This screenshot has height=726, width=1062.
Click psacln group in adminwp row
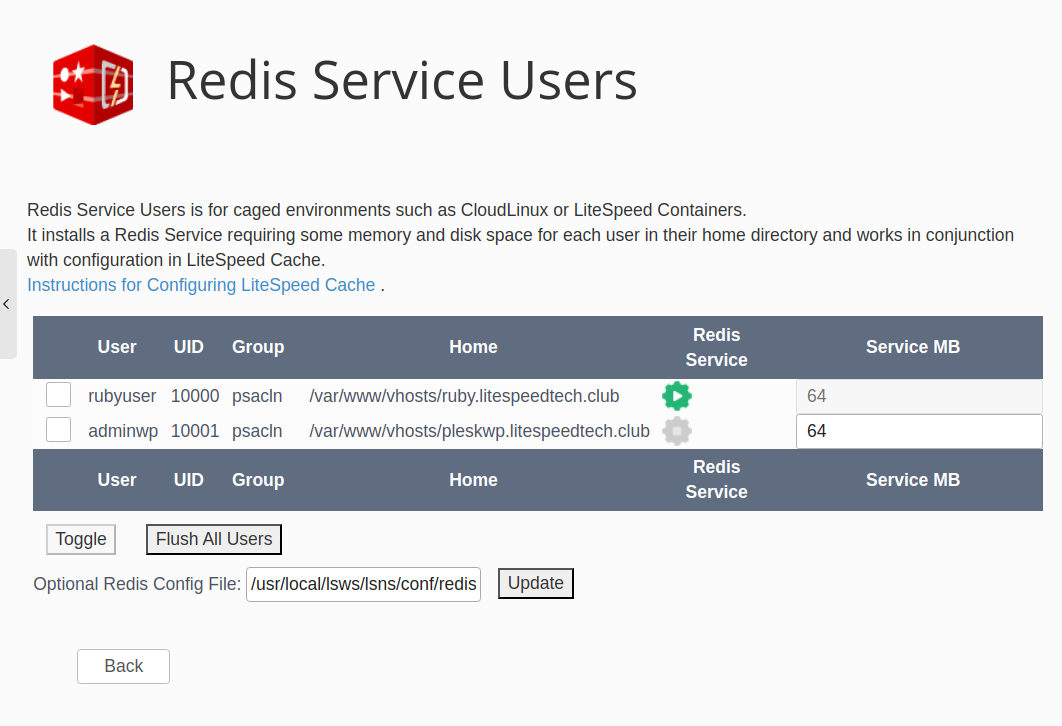point(257,431)
